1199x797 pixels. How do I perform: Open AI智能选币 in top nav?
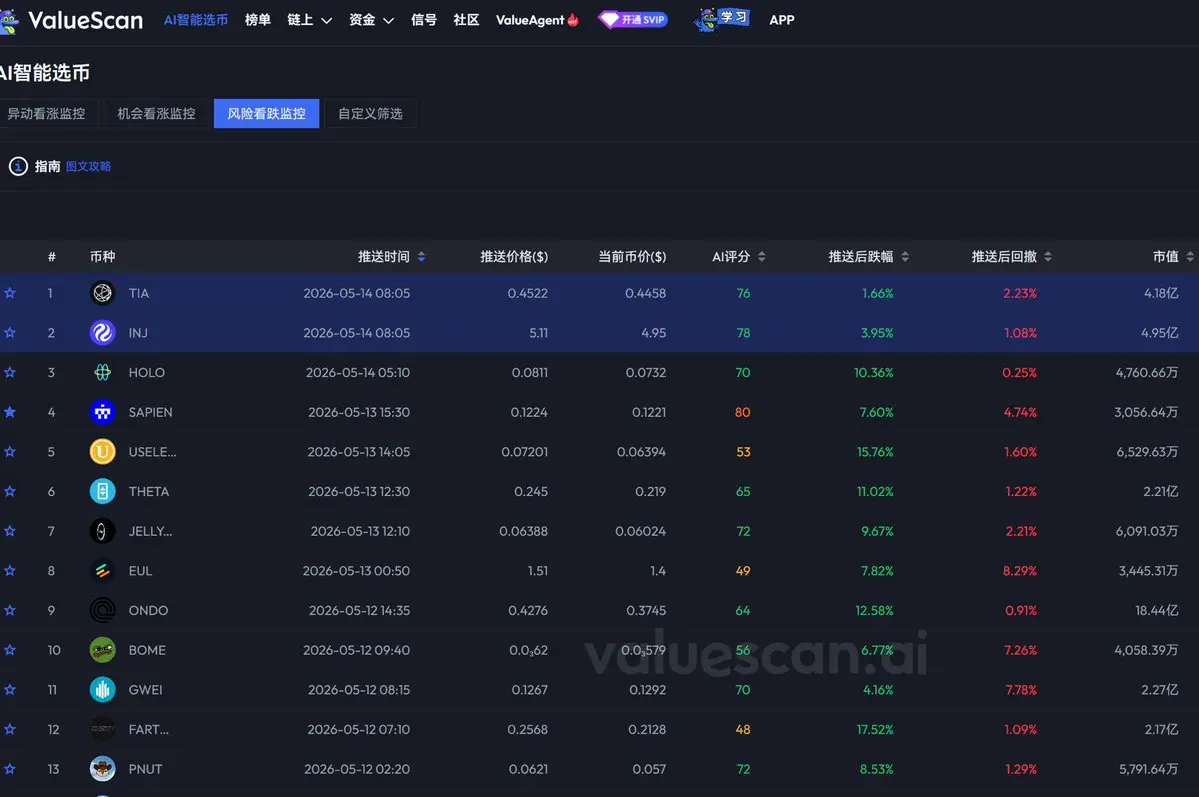click(196, 20)
